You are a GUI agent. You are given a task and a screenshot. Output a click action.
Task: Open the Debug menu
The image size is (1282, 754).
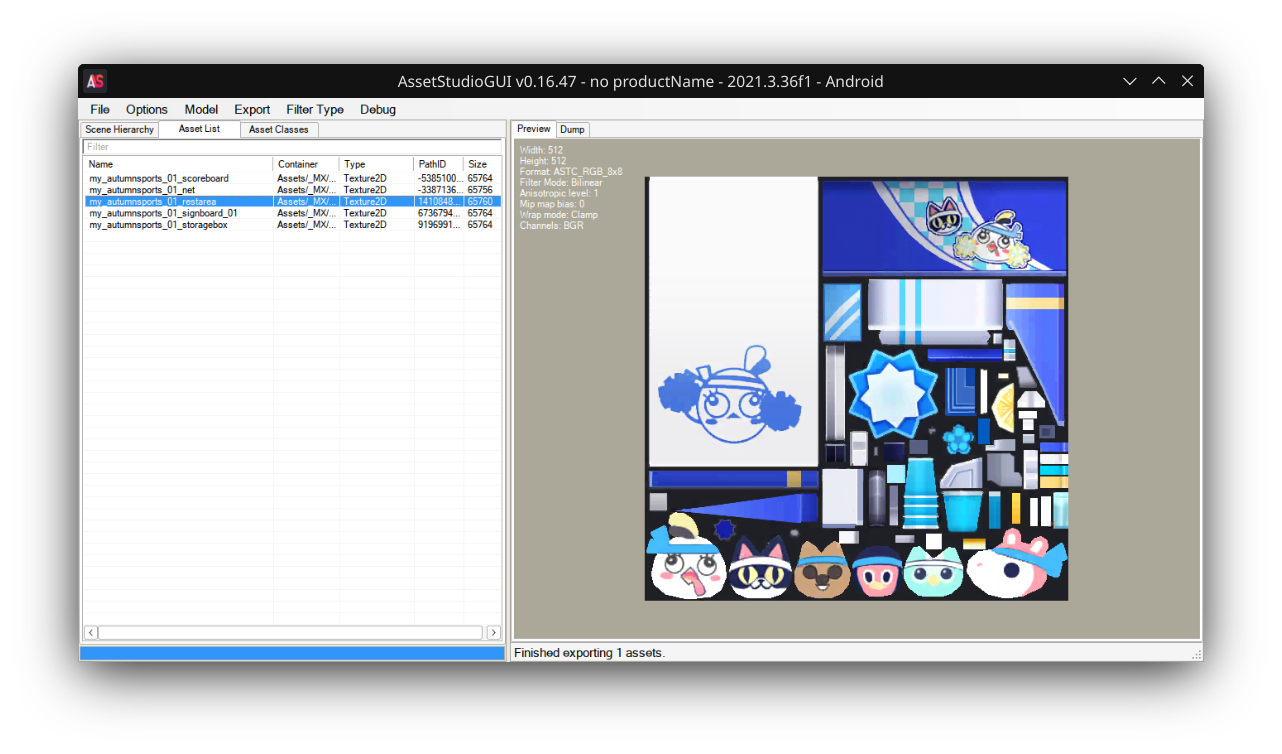point(378,110)
